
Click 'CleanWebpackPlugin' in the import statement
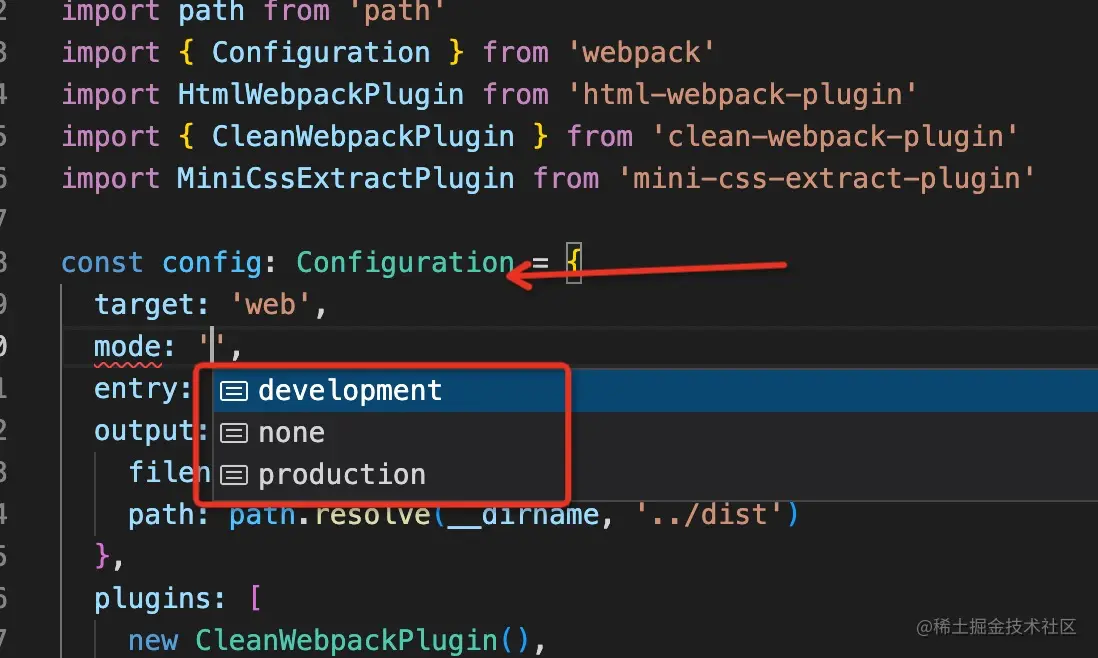pyautogui.click(x=363, y=136)
